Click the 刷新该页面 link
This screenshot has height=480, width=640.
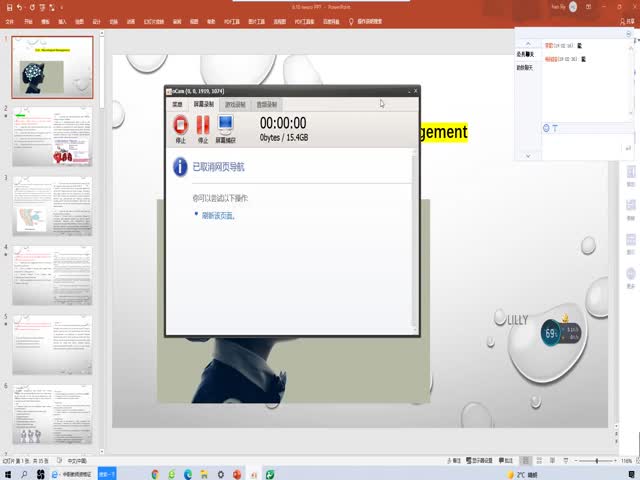tap(219, 215)
